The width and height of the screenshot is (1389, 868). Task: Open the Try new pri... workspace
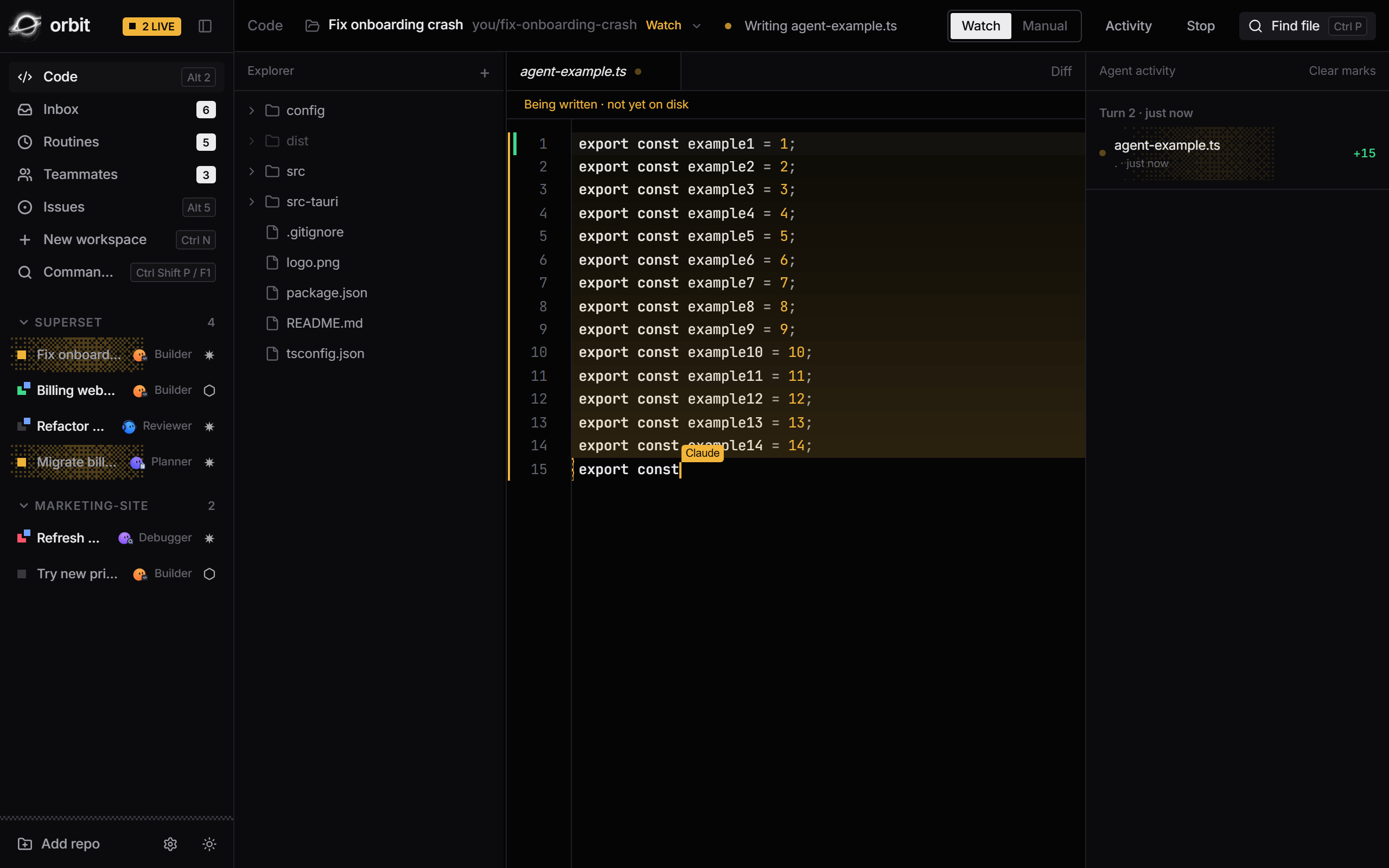[x=117, y=574]
